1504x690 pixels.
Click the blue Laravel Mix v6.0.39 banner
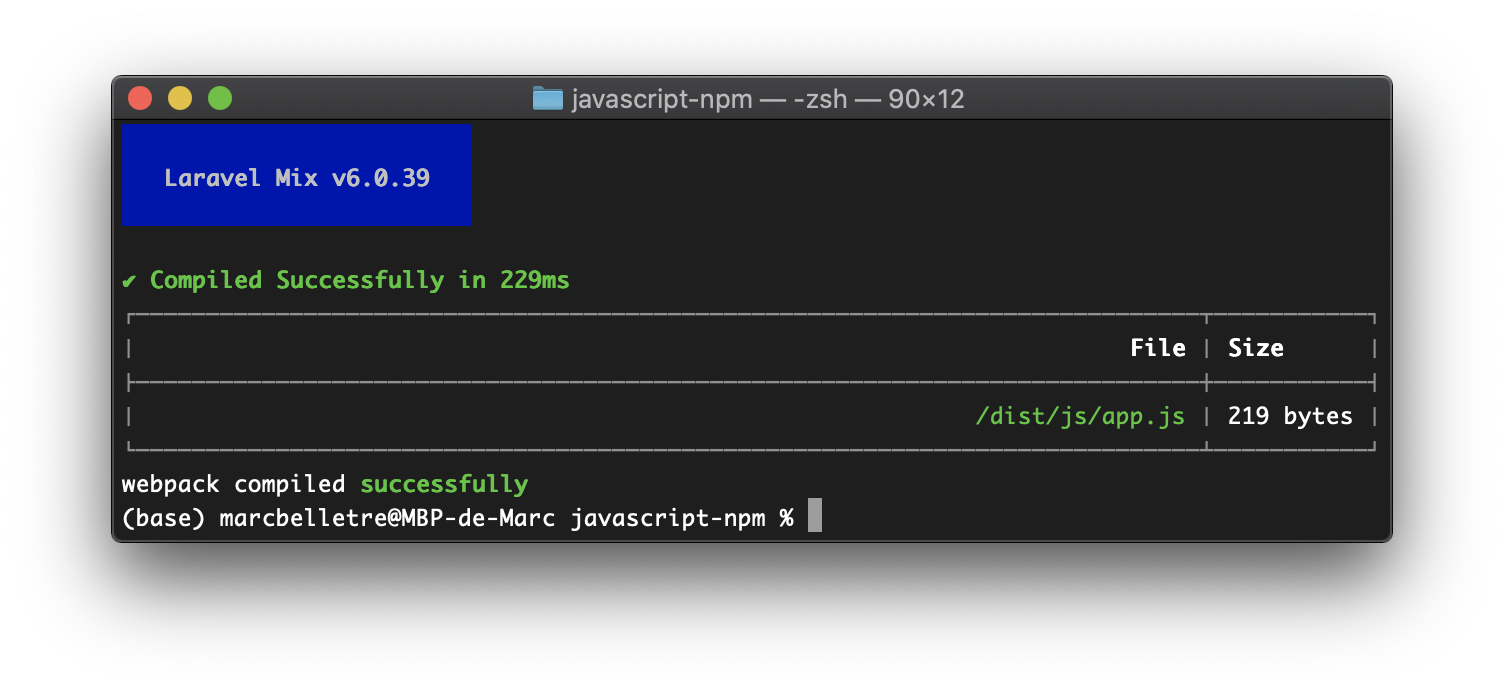296,175
